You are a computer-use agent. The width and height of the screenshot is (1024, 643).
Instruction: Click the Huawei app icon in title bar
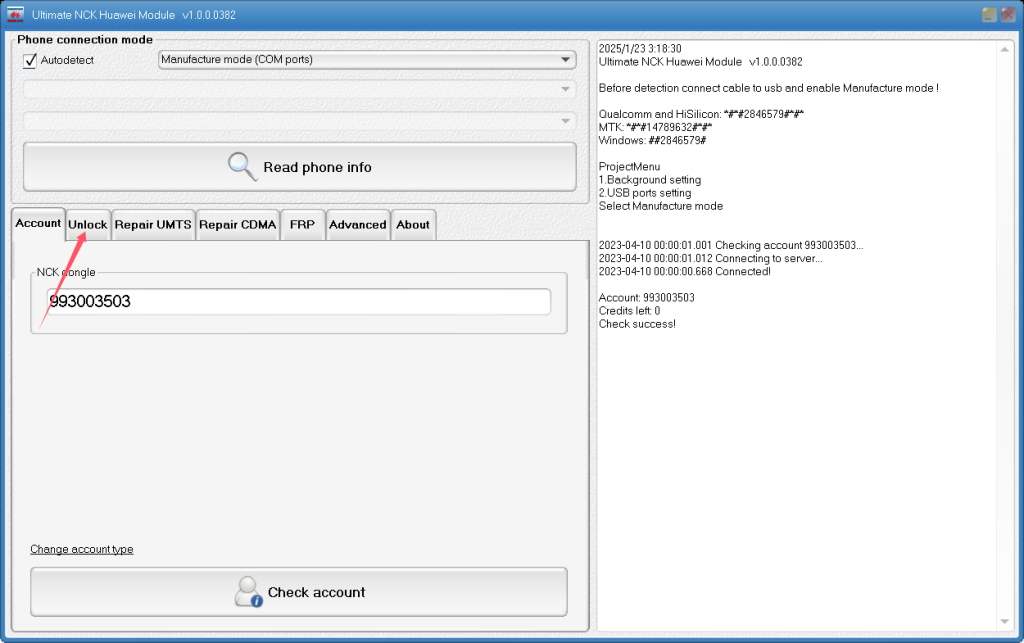point(14,14)
